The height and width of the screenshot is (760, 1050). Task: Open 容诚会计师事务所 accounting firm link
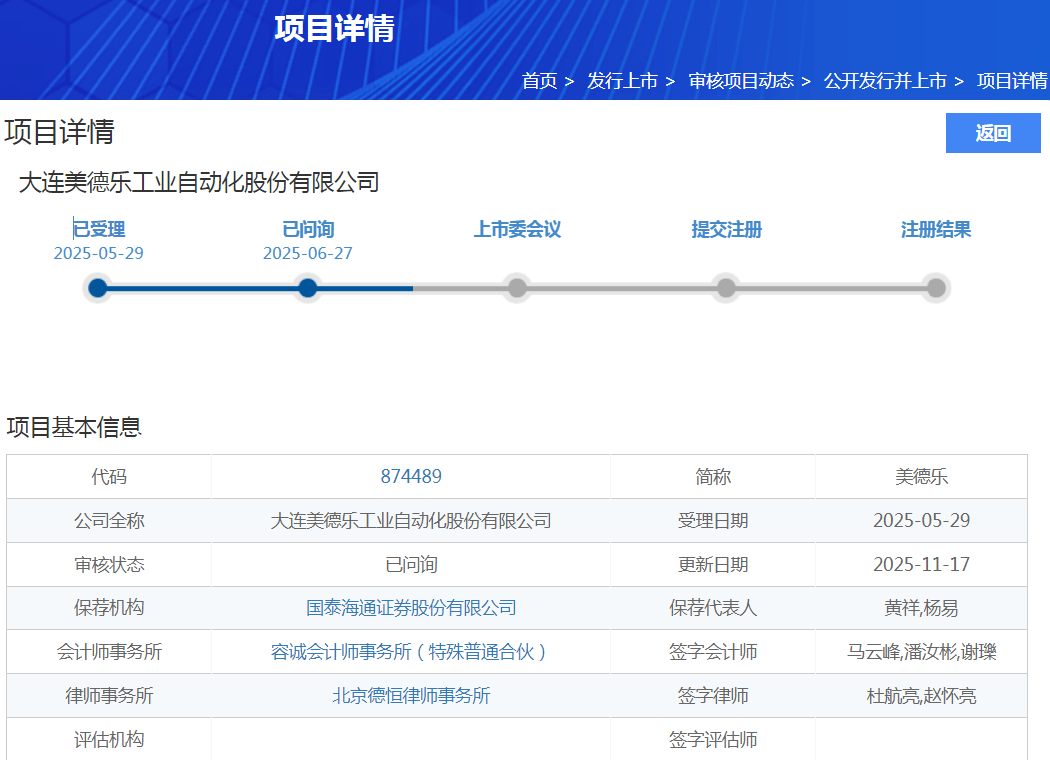coord(411,652)
